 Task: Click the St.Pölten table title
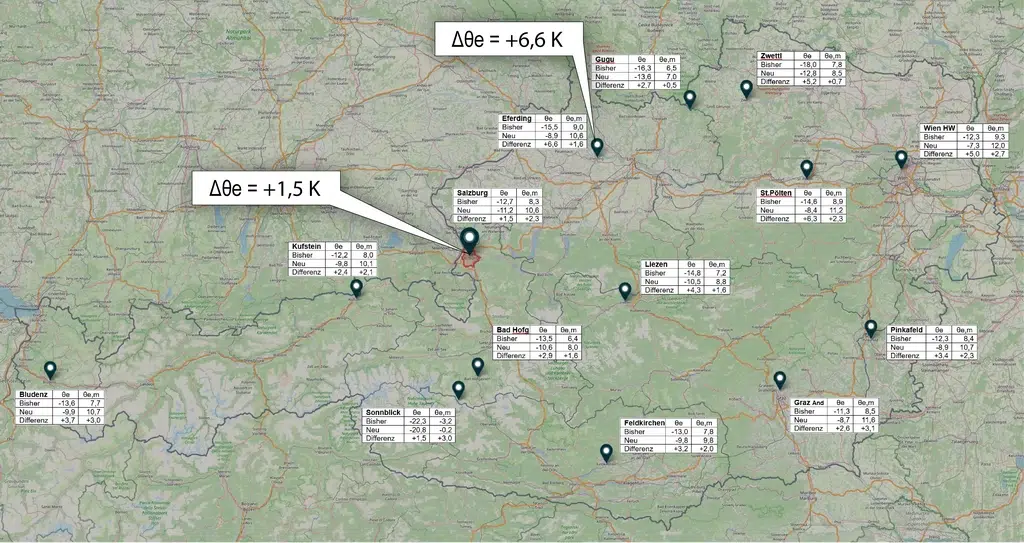click(776, 193)
